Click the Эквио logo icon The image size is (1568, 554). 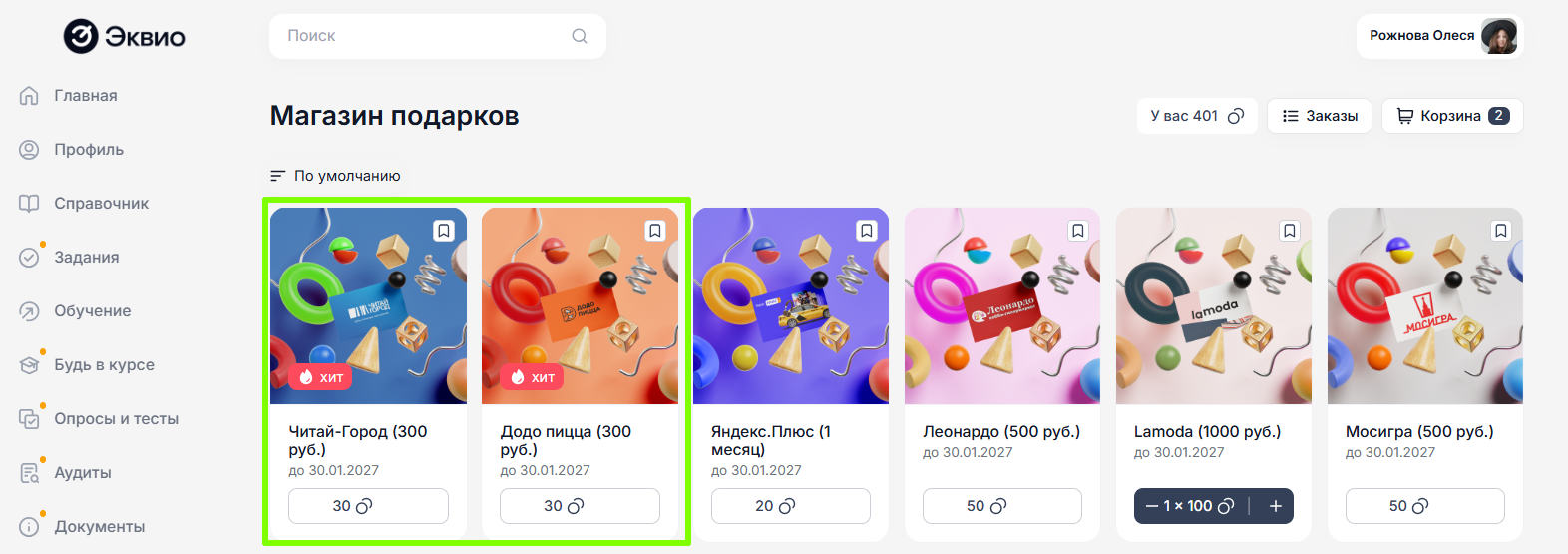coord(81,37)
